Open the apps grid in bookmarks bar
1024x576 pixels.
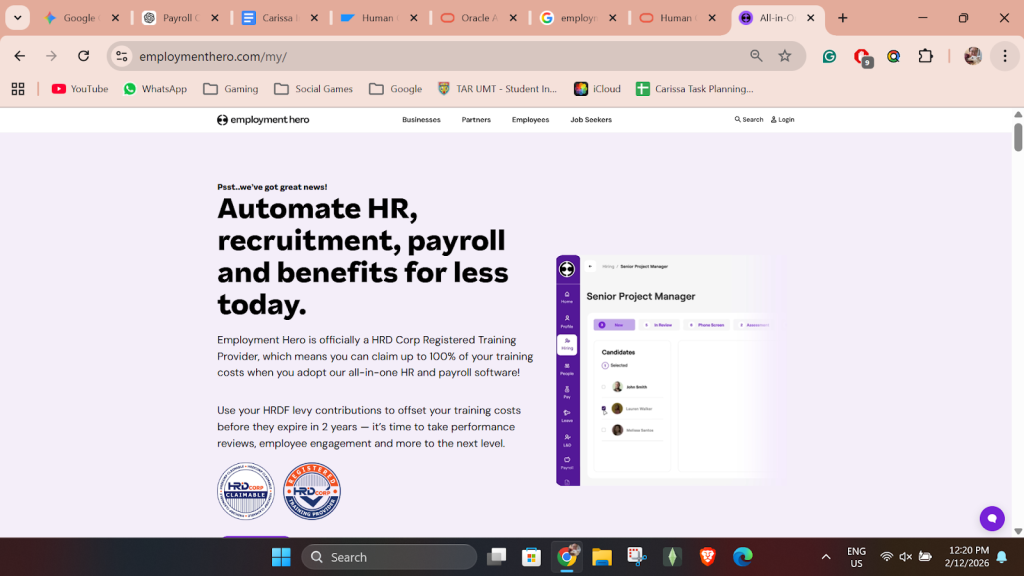click(x=18, y=89)
